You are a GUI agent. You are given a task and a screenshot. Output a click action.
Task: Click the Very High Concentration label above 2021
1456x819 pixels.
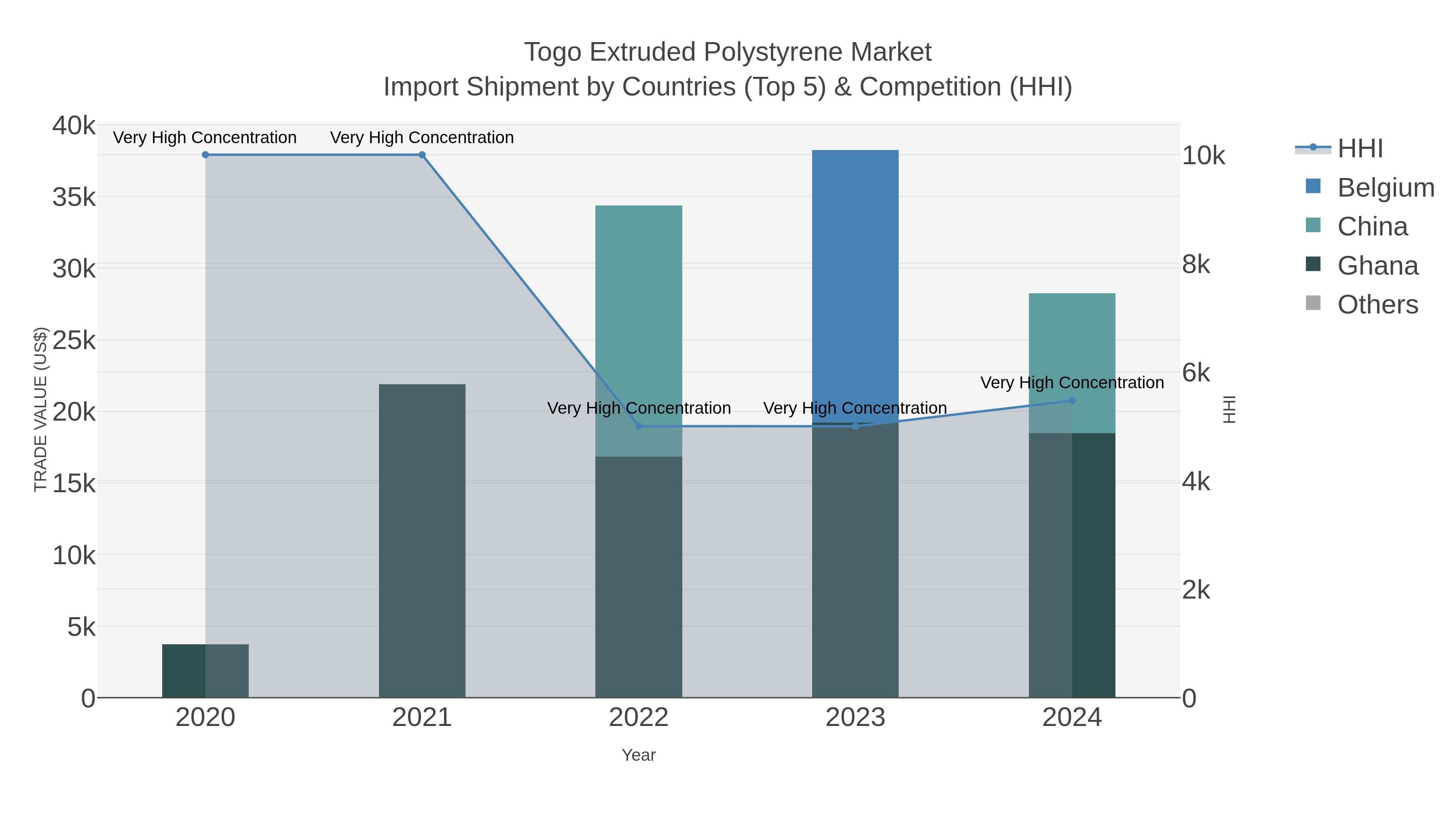point(422,138)
